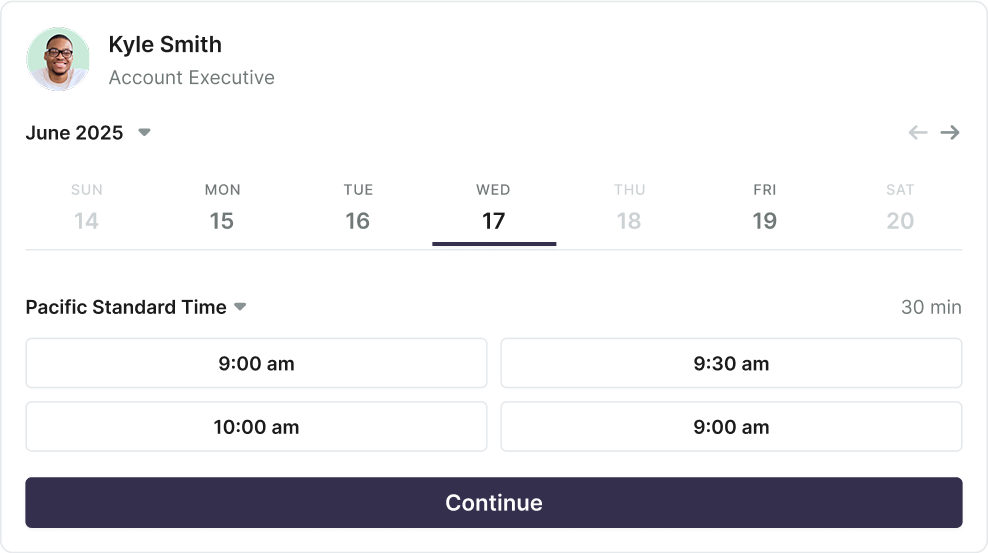Select Tuesday the 16th

pyautogui.click(x=358, y=208)
